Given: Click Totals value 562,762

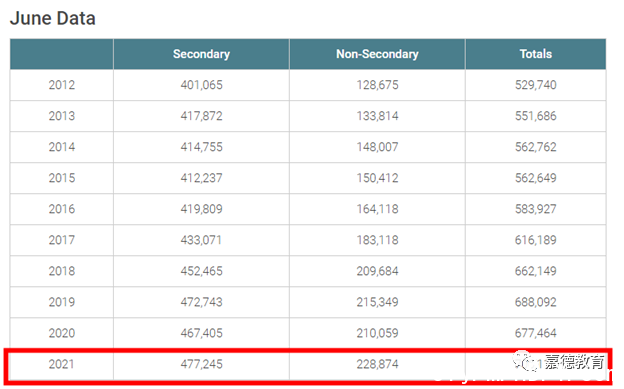Looking at the screenshot, I should 536,147.
